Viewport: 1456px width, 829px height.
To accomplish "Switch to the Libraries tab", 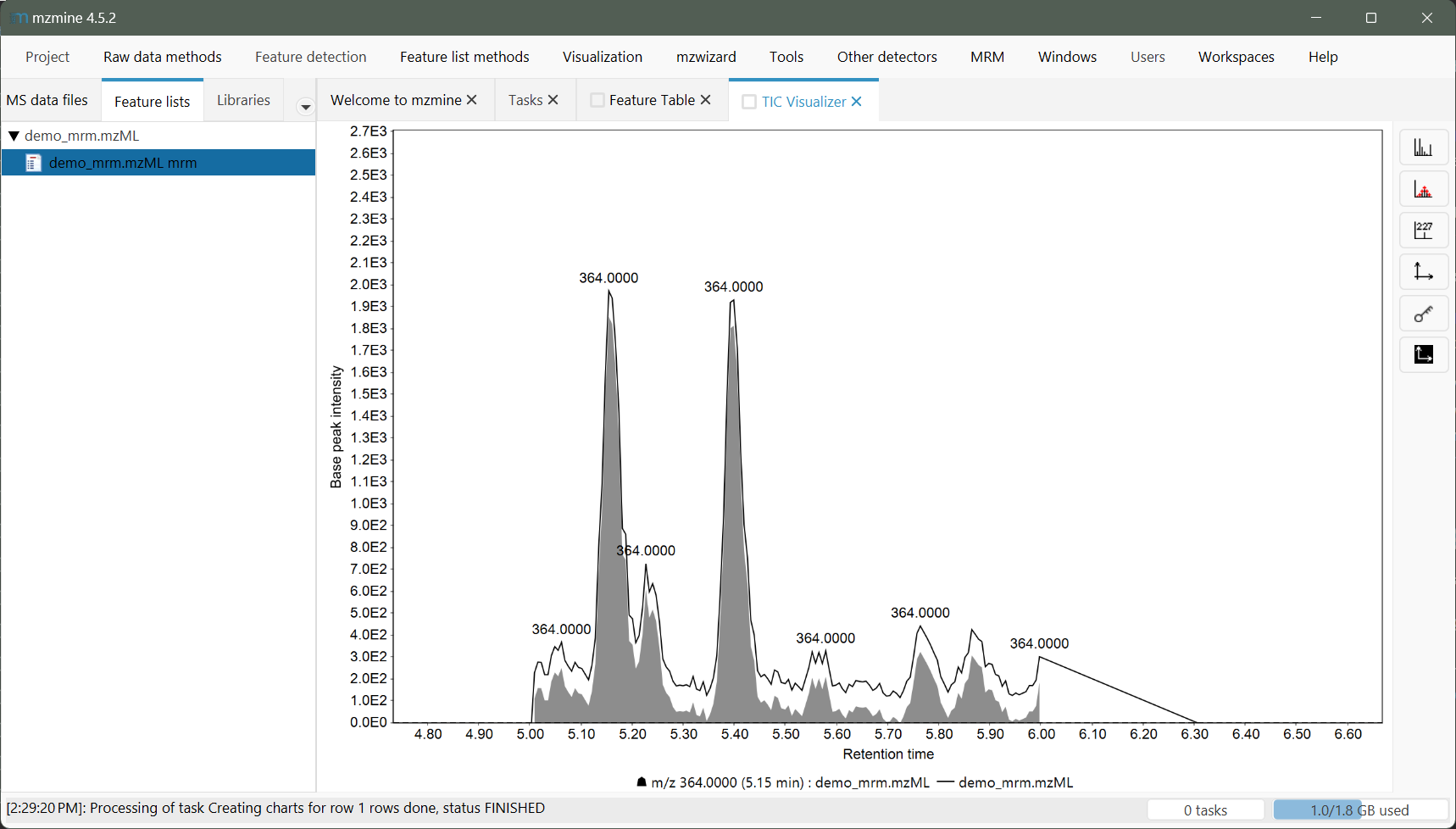I will pyautogui.click(x=243, y=100).
